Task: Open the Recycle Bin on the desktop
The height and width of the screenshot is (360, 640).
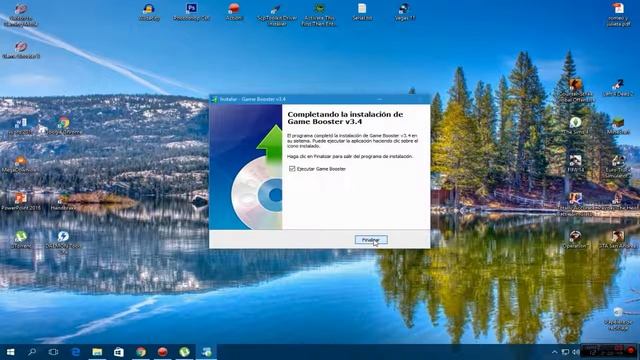Action: coord(618,318)
